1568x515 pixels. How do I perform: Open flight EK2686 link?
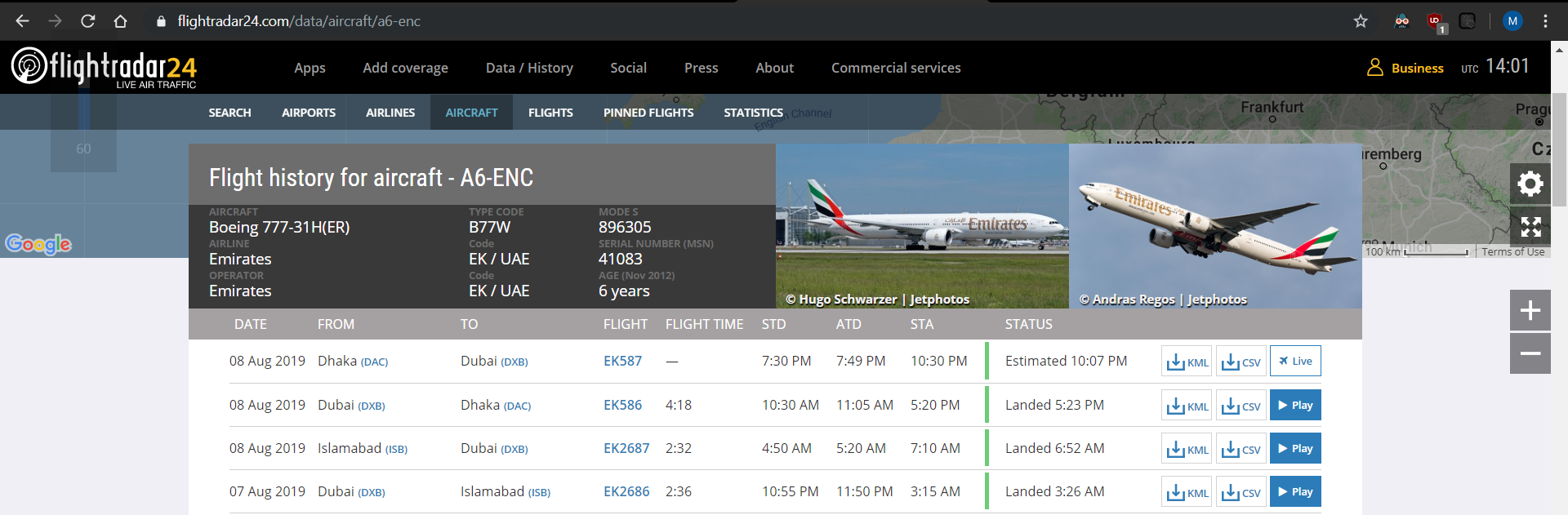626,492
